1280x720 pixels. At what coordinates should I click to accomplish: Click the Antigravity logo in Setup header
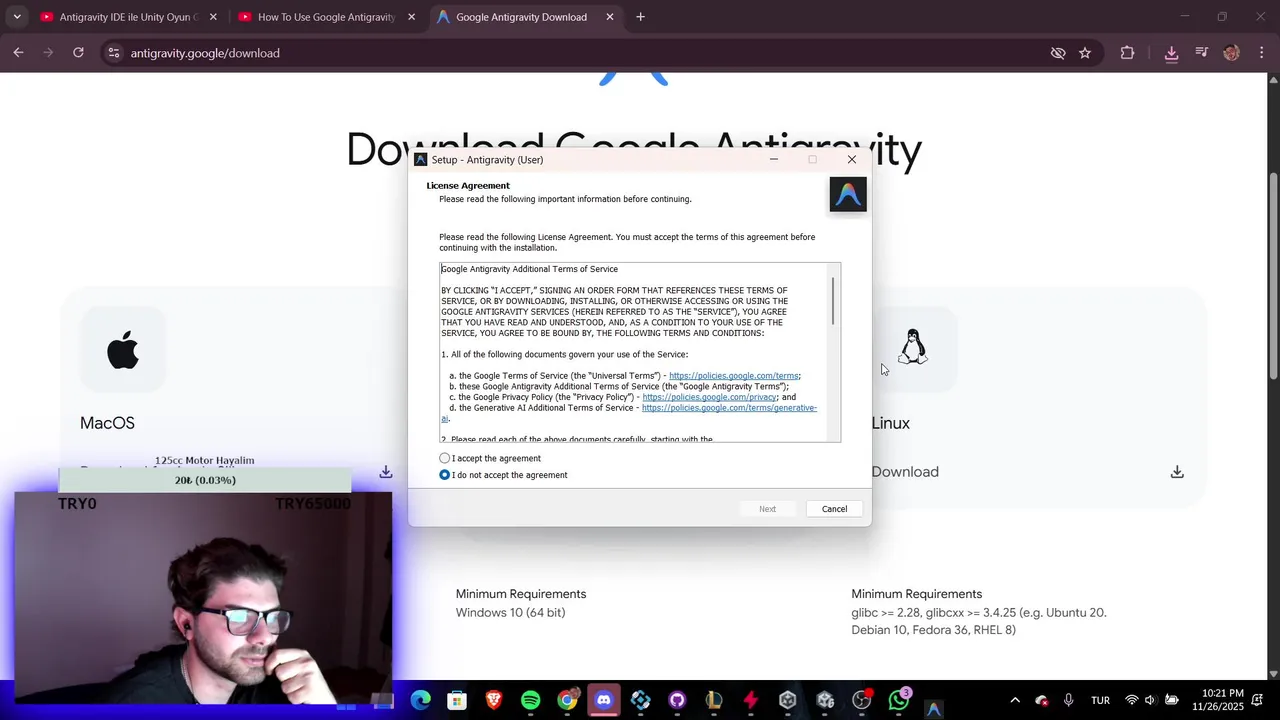point(848,194)
